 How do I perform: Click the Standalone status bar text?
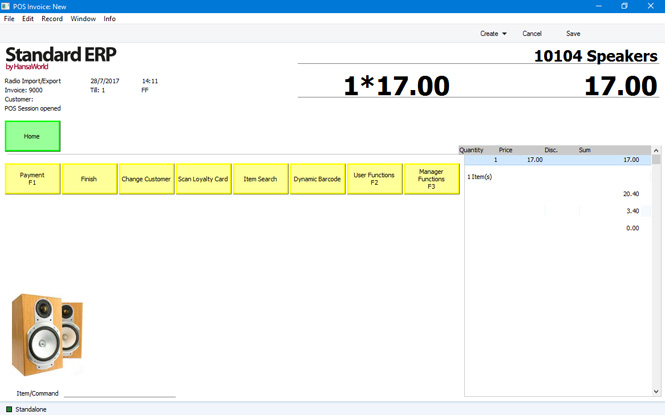31,409
